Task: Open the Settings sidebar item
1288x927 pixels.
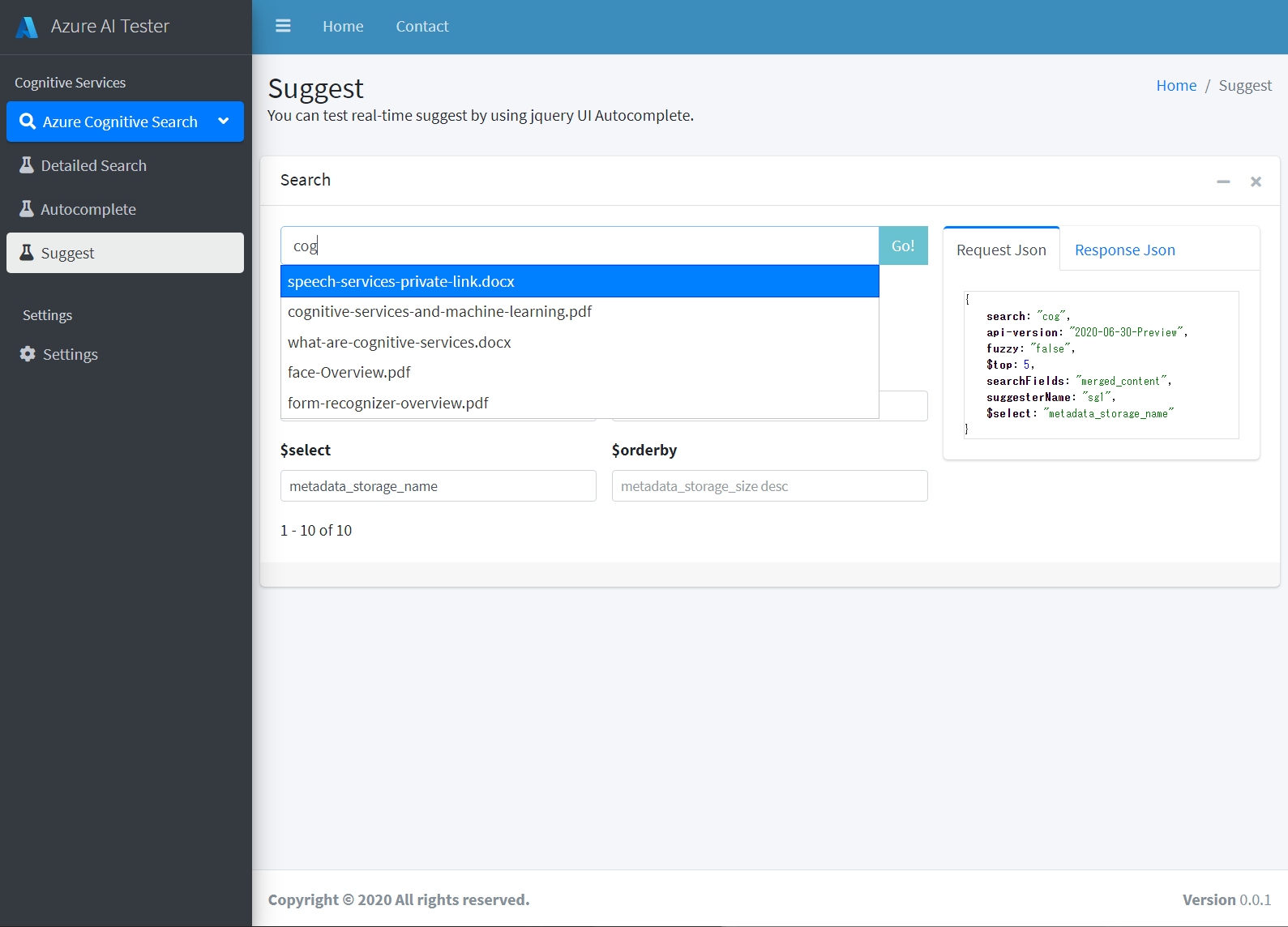Action: coord(125,354)
